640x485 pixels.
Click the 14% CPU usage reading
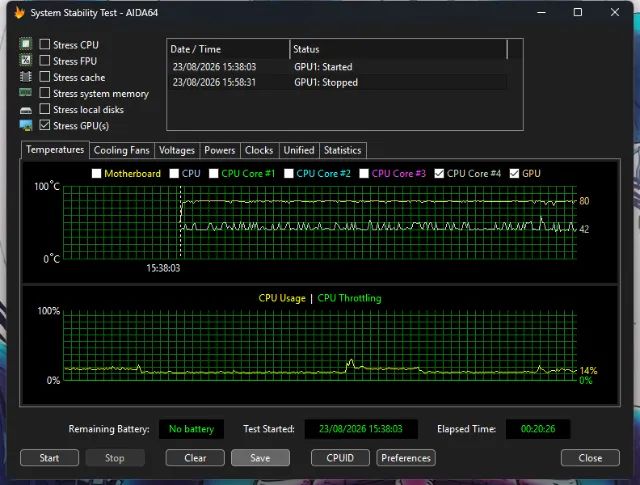588,371
